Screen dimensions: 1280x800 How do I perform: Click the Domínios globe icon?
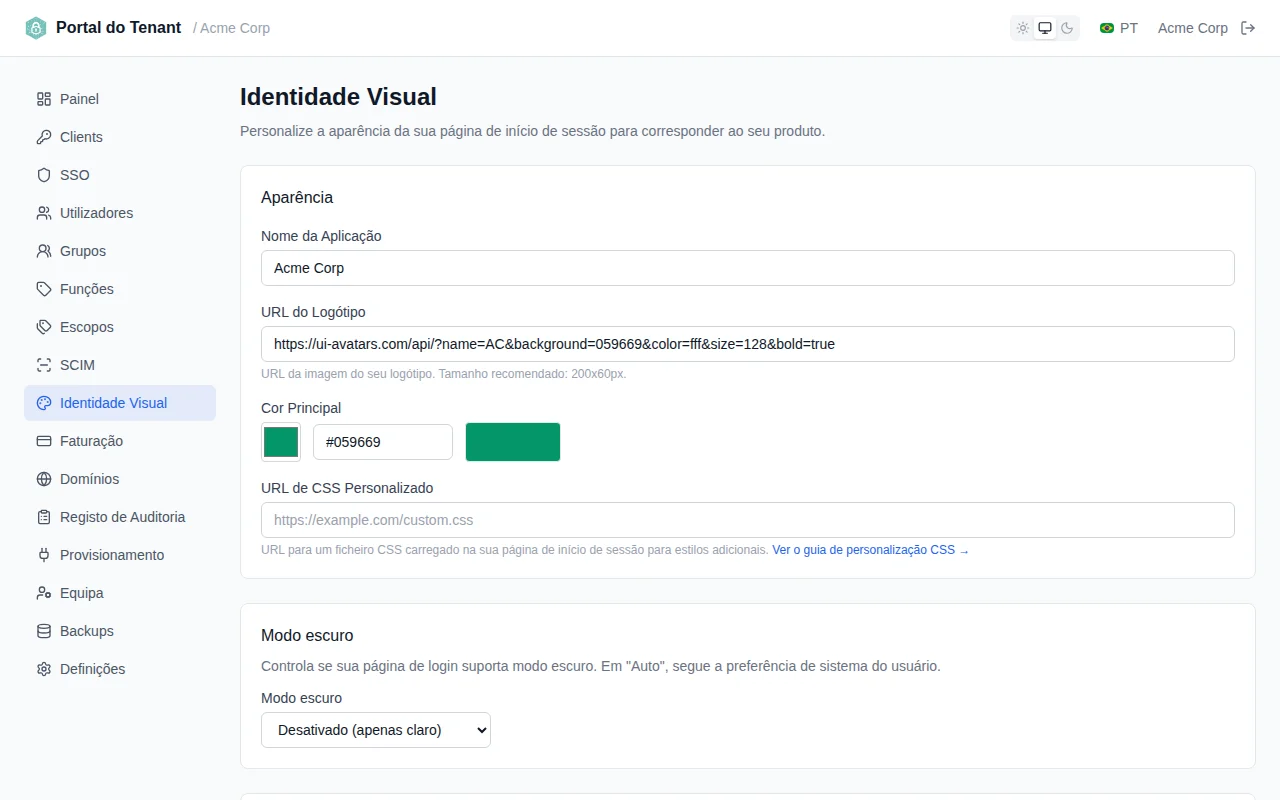tap(44, 479)
